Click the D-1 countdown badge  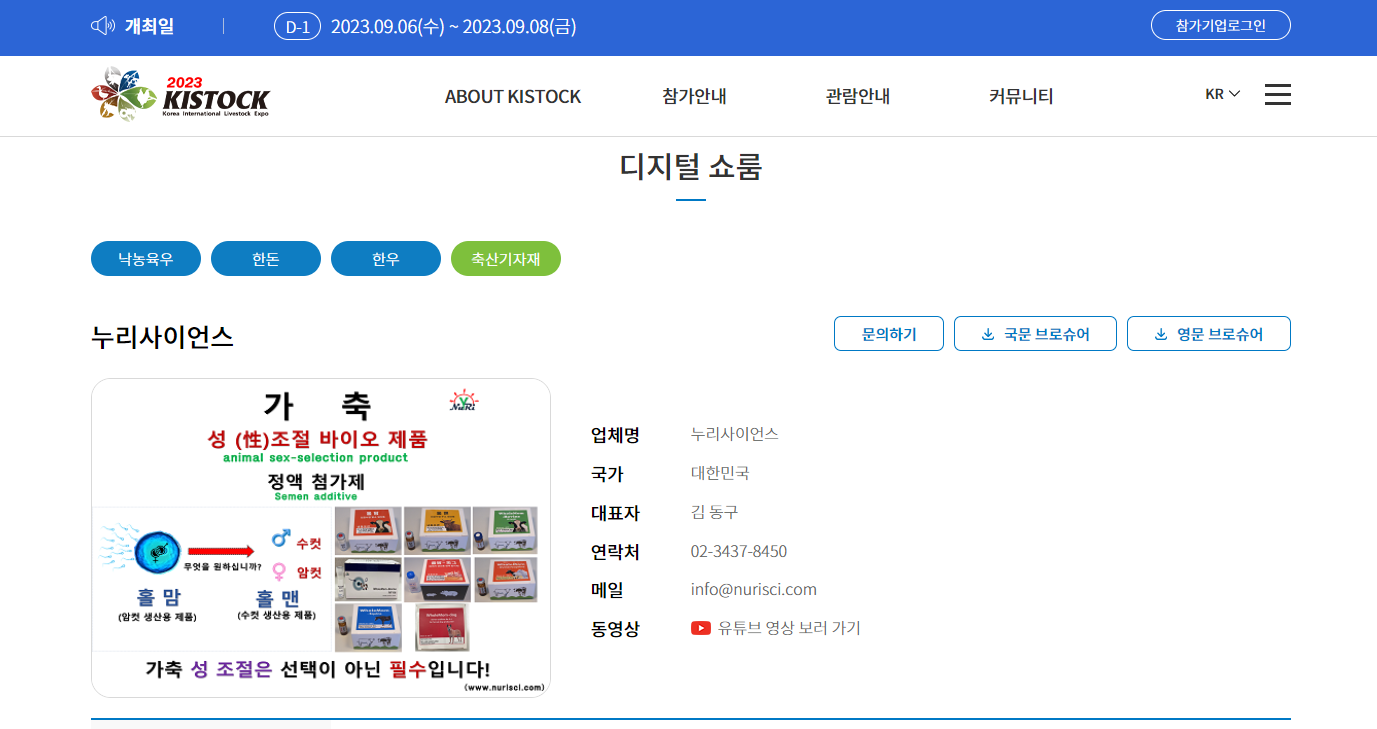click(297, 27)
